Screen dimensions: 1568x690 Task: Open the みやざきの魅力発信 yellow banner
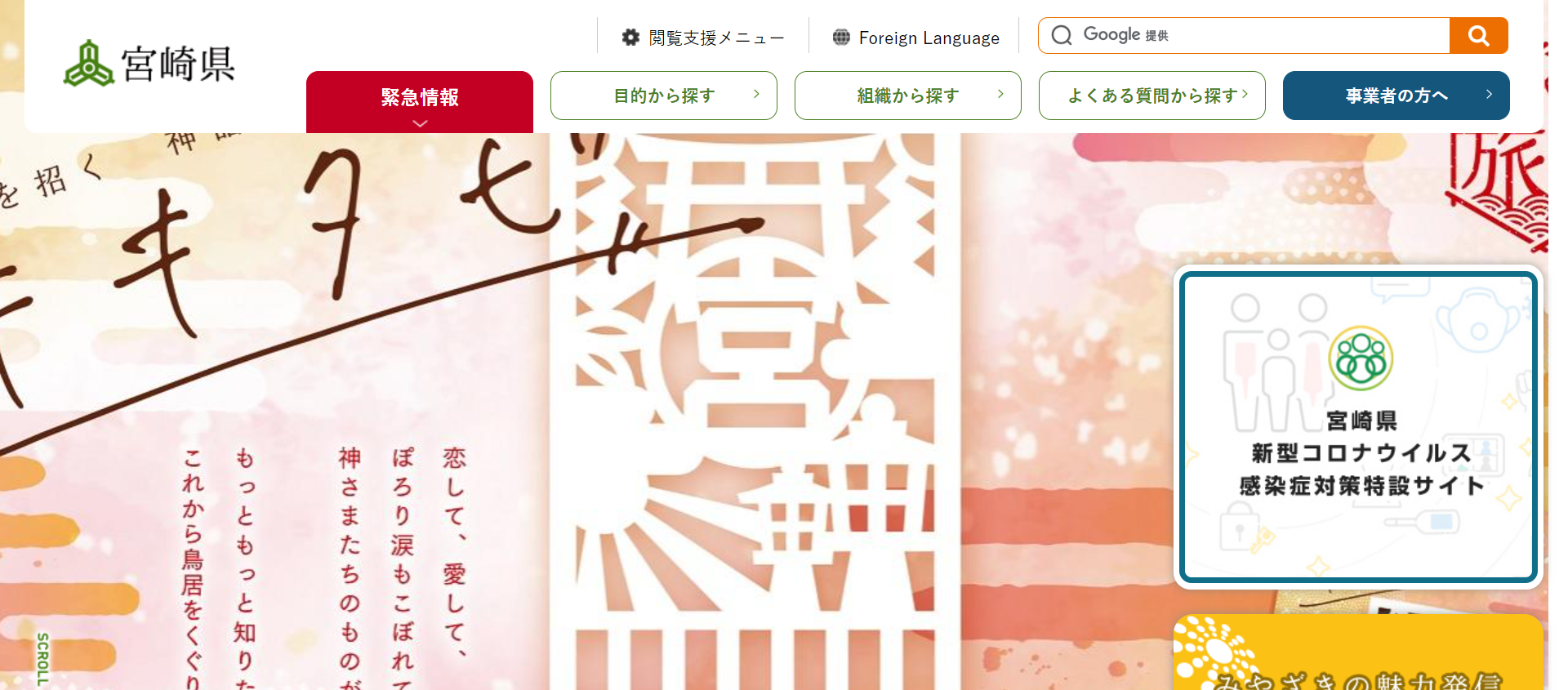(1359, 652)
